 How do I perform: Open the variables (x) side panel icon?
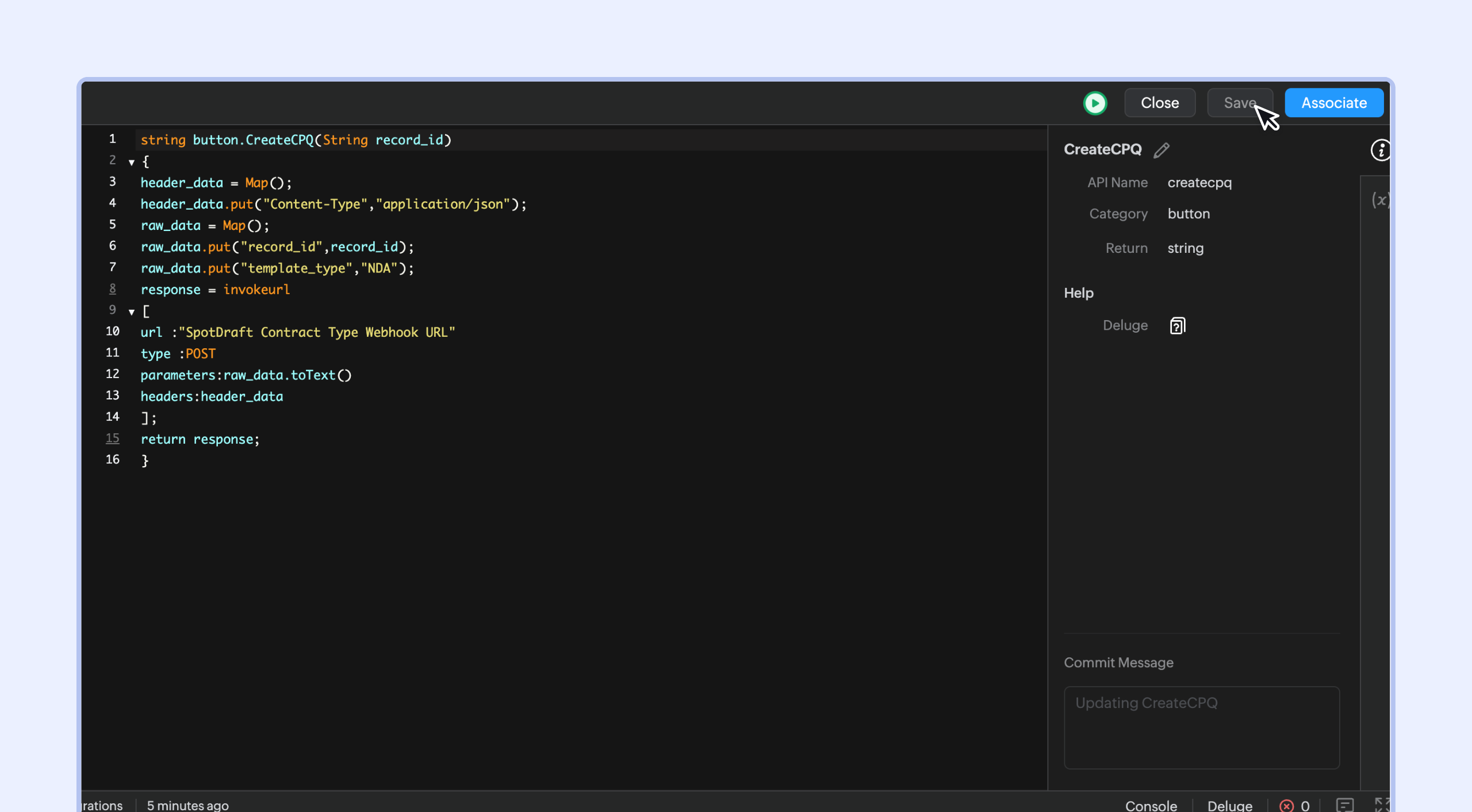tap(1379, 199)
